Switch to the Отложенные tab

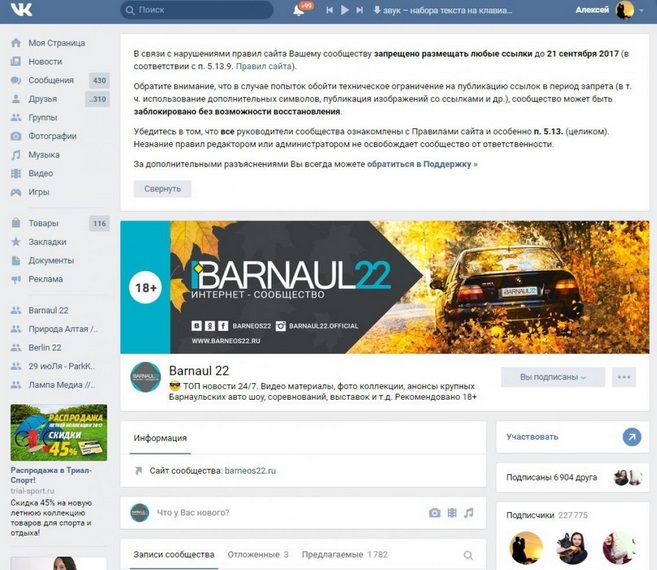click(x=257, y=554)
